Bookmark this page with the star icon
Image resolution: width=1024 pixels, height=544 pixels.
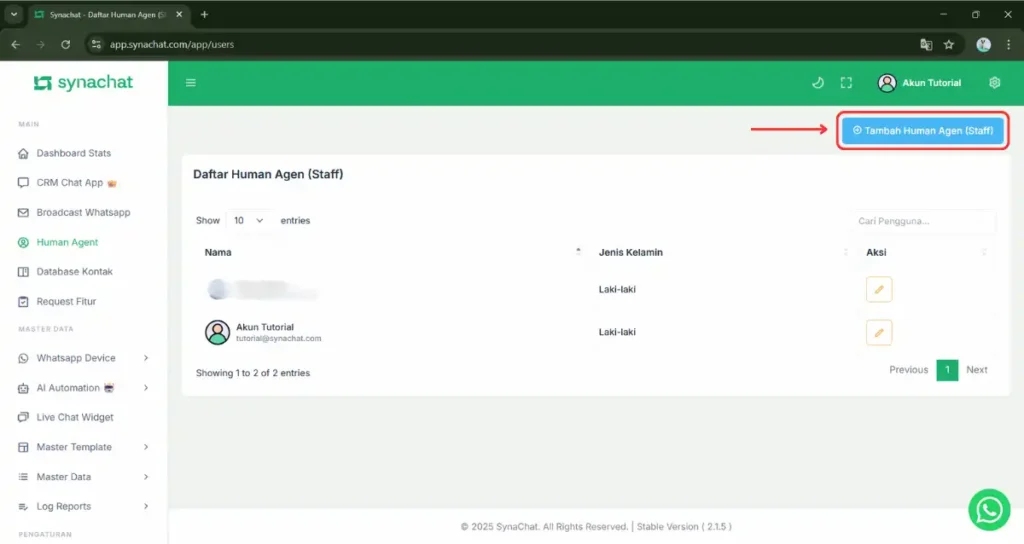point(949,44)
